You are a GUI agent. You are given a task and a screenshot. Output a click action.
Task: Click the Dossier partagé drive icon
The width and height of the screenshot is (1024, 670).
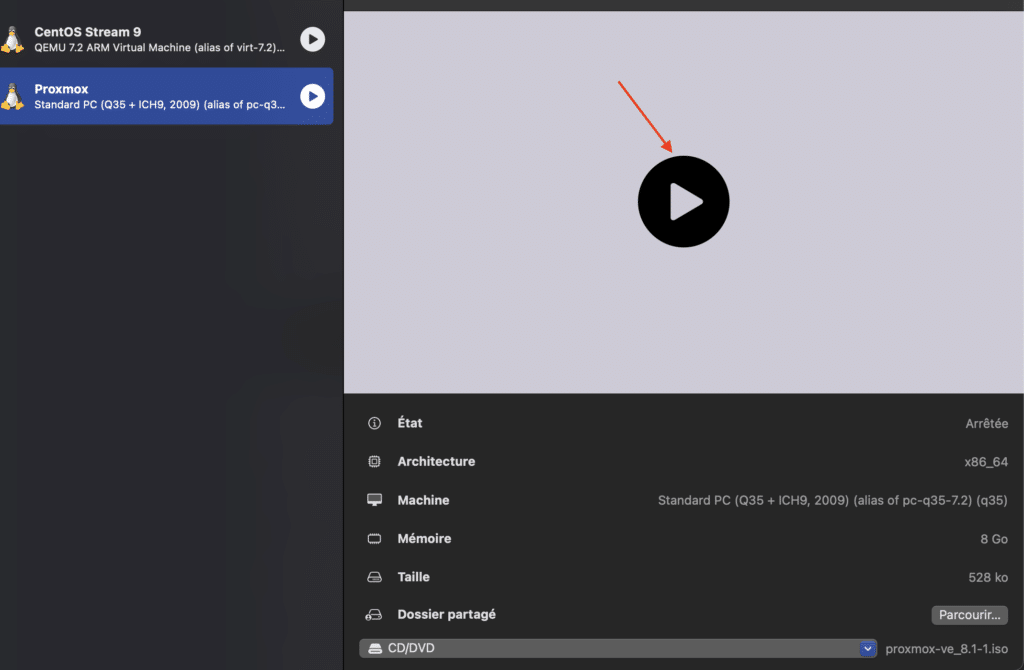pos(374,615)
